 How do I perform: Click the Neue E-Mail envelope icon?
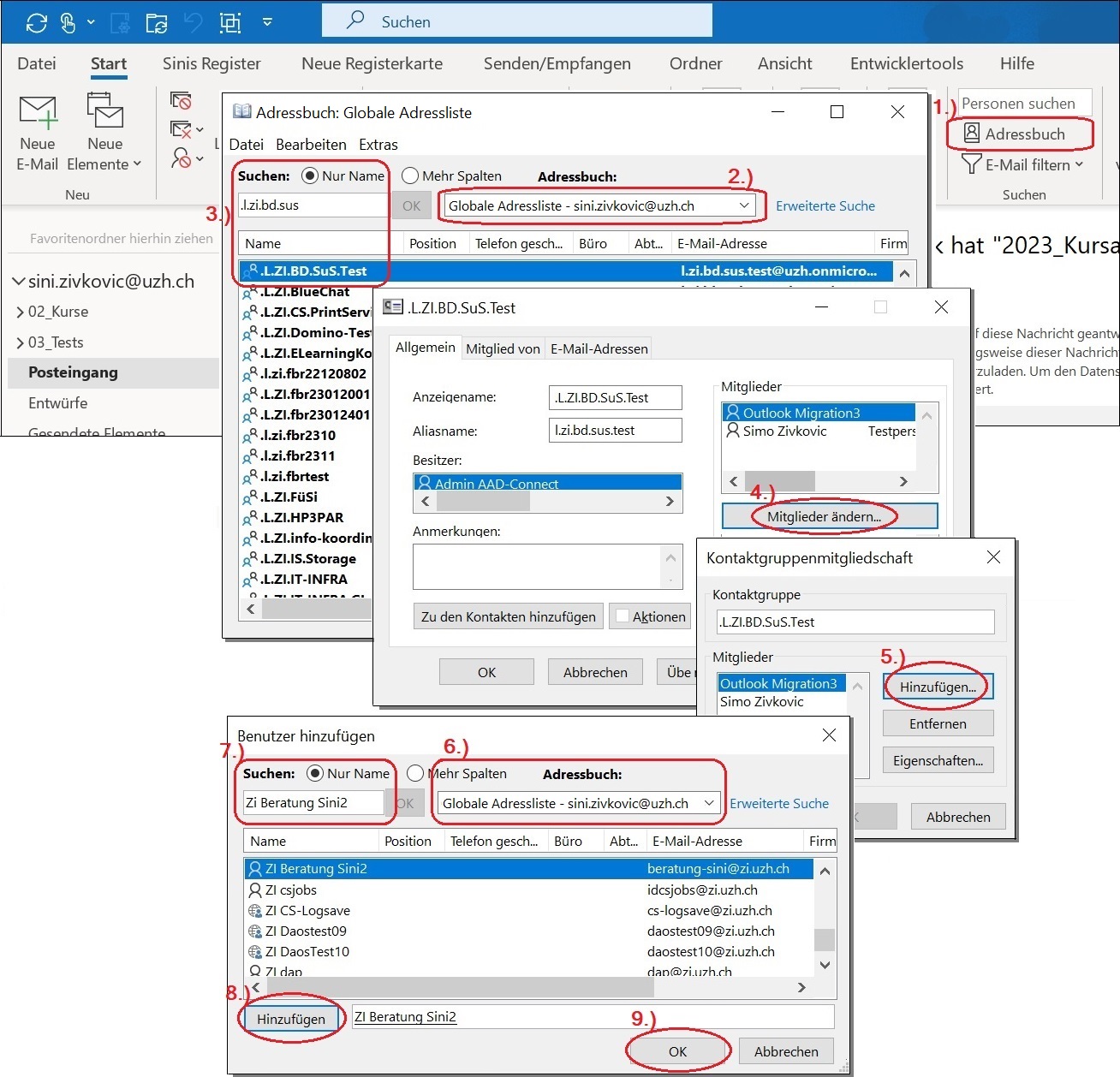click(x=38, y=112)
